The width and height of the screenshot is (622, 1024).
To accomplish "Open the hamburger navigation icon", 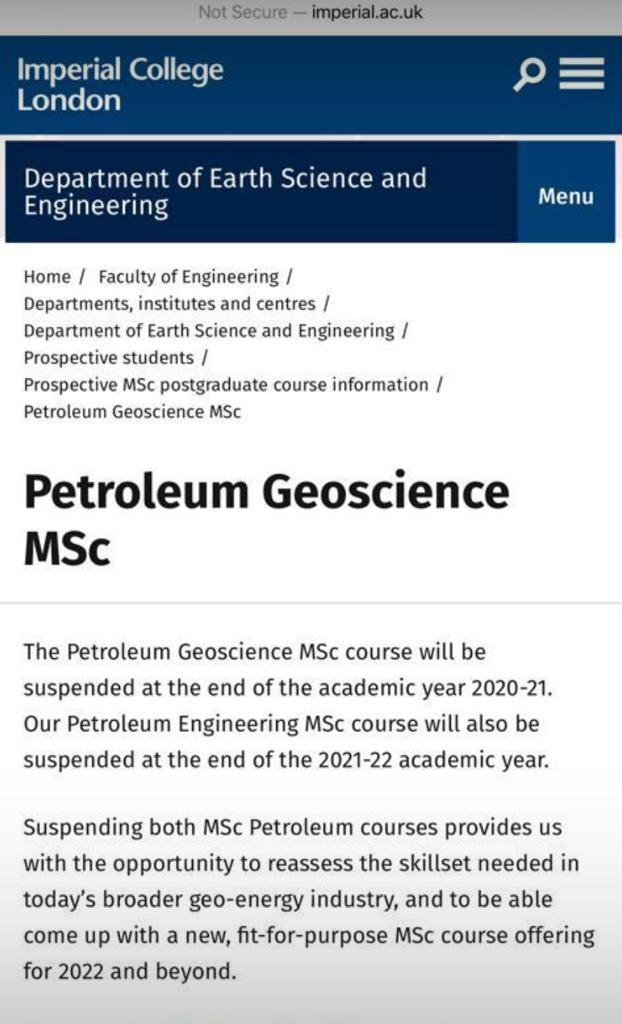I will click(581, 73).
